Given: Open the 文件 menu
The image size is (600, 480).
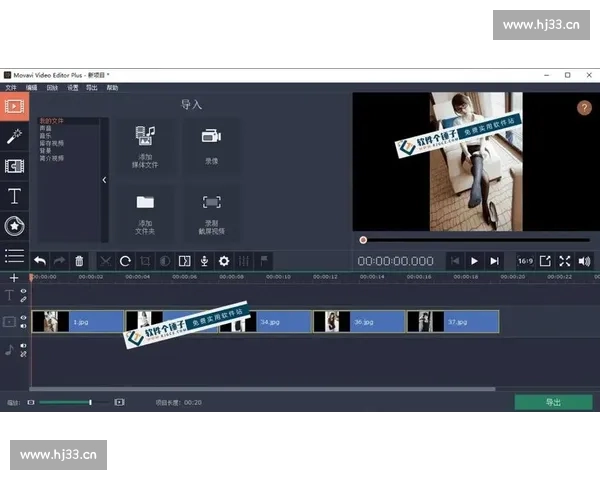Looking at the screenshot, I should click(x=10, y=88).
